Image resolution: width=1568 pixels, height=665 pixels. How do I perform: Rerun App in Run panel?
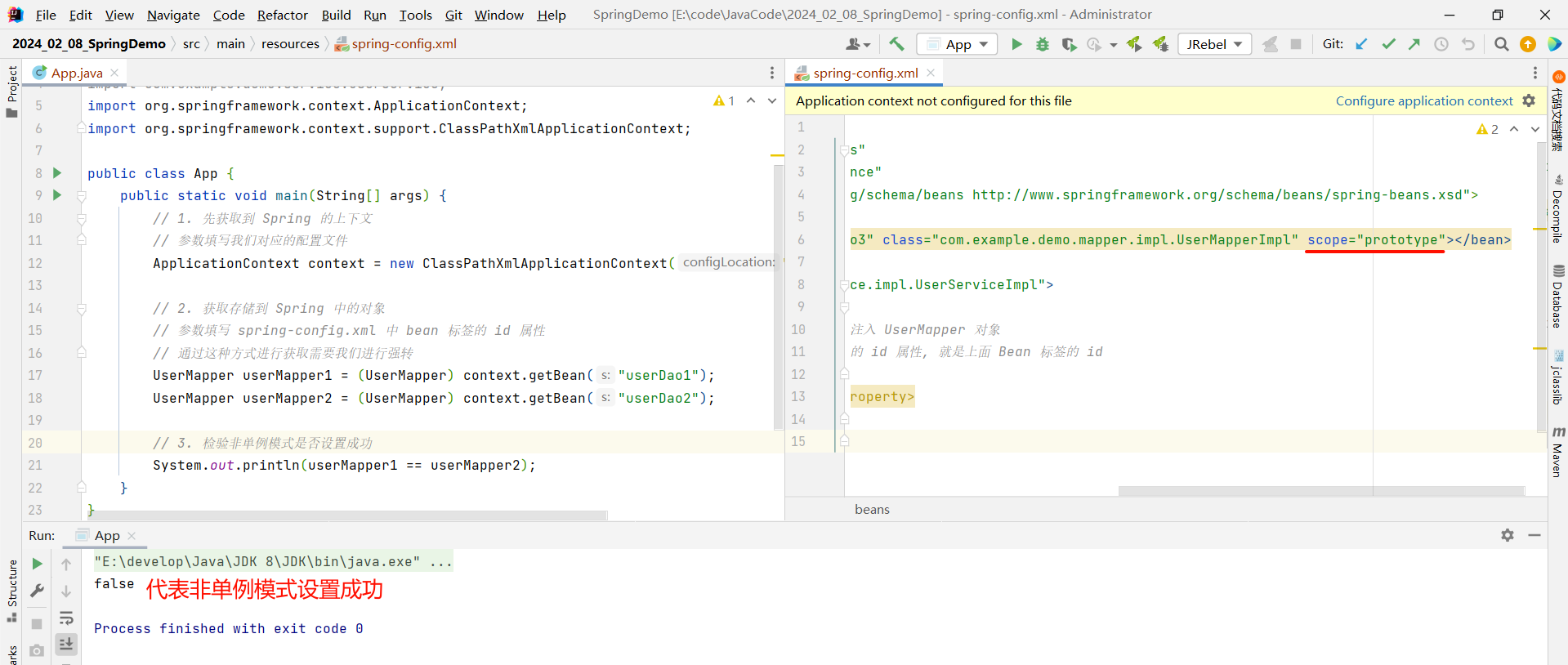(x=37, y=564)
